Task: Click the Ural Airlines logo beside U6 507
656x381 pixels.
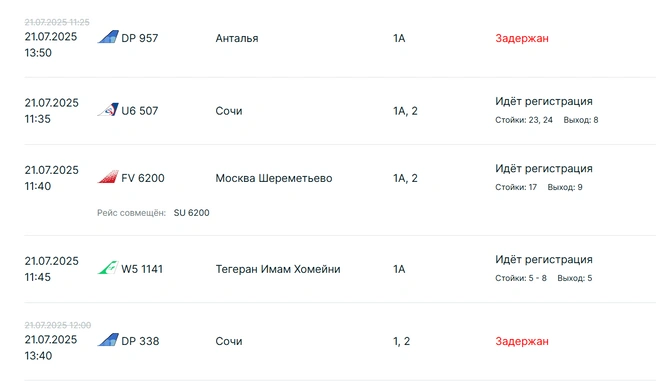Action: (x=108, y=110)
